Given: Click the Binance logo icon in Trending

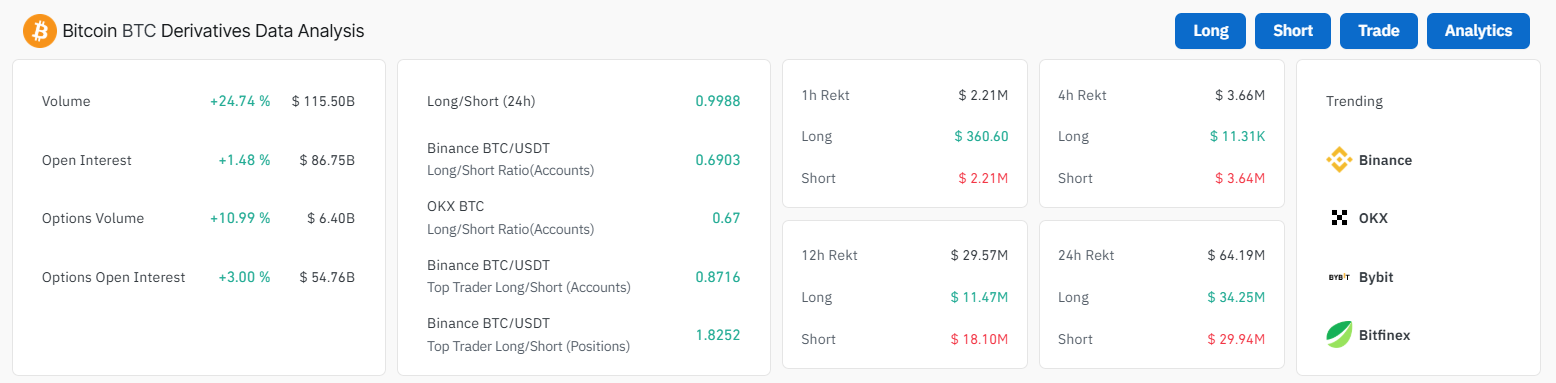Looking at the screenshot, I should coord(1339,160).
